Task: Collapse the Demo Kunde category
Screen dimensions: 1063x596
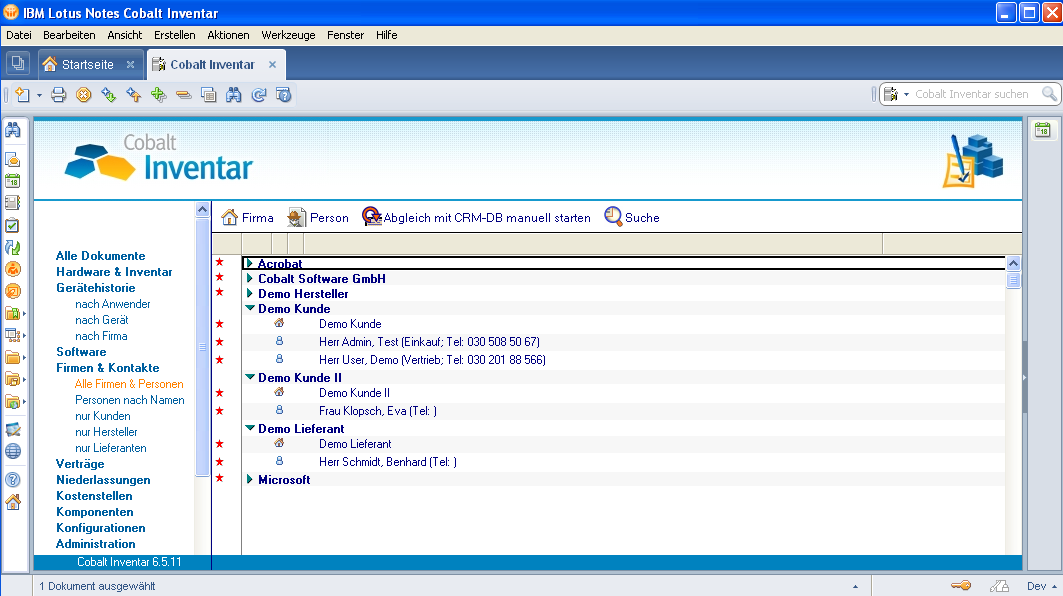Action: click(x=250, y=309)
